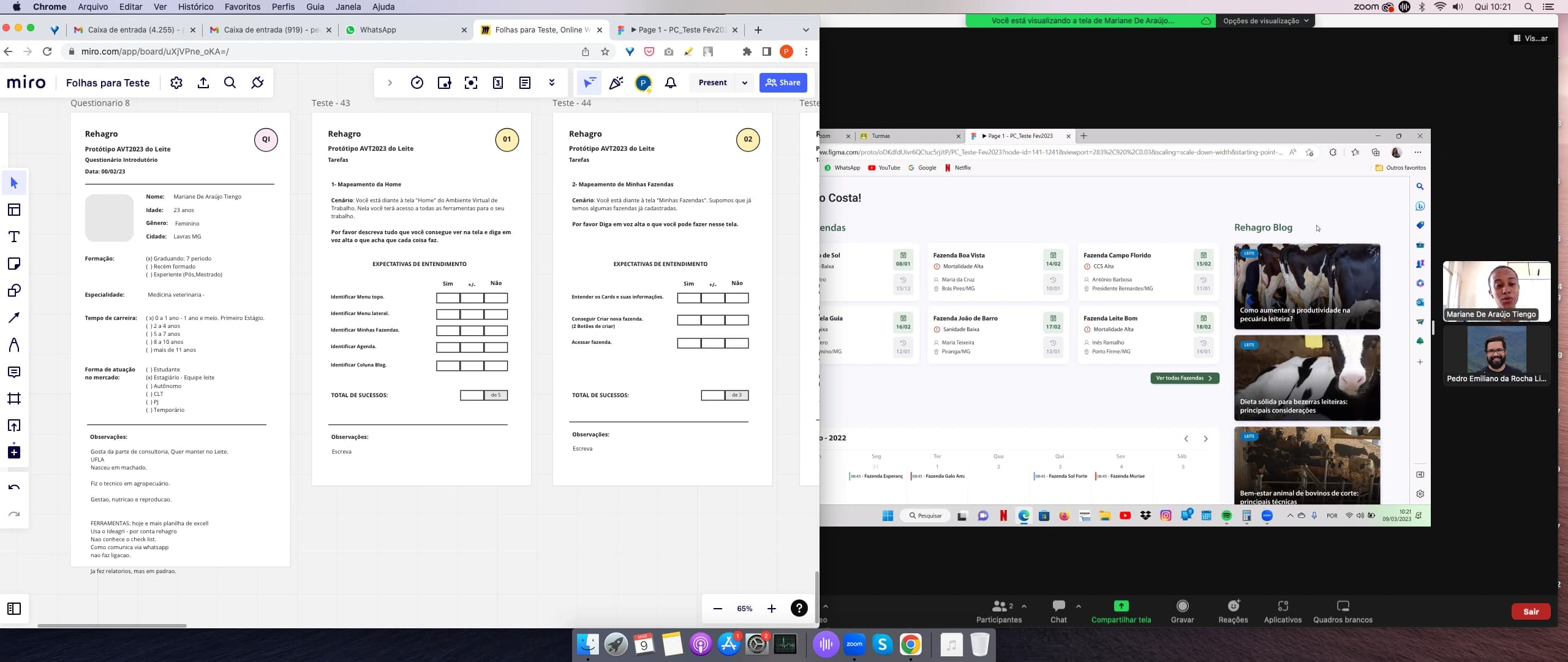Open Chrome tab list dropdown arrow
Viewport: 1568px width, 662px height.
pyautogui.click(x=806, y=30)
